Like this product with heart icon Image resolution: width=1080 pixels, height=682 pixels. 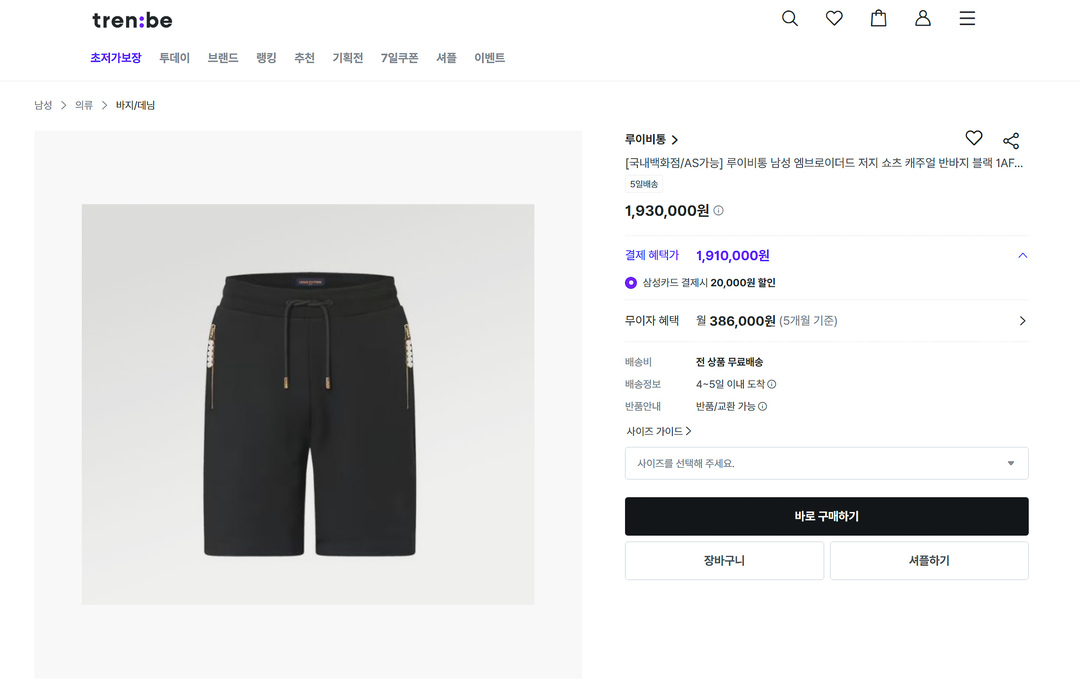point(974,139)
